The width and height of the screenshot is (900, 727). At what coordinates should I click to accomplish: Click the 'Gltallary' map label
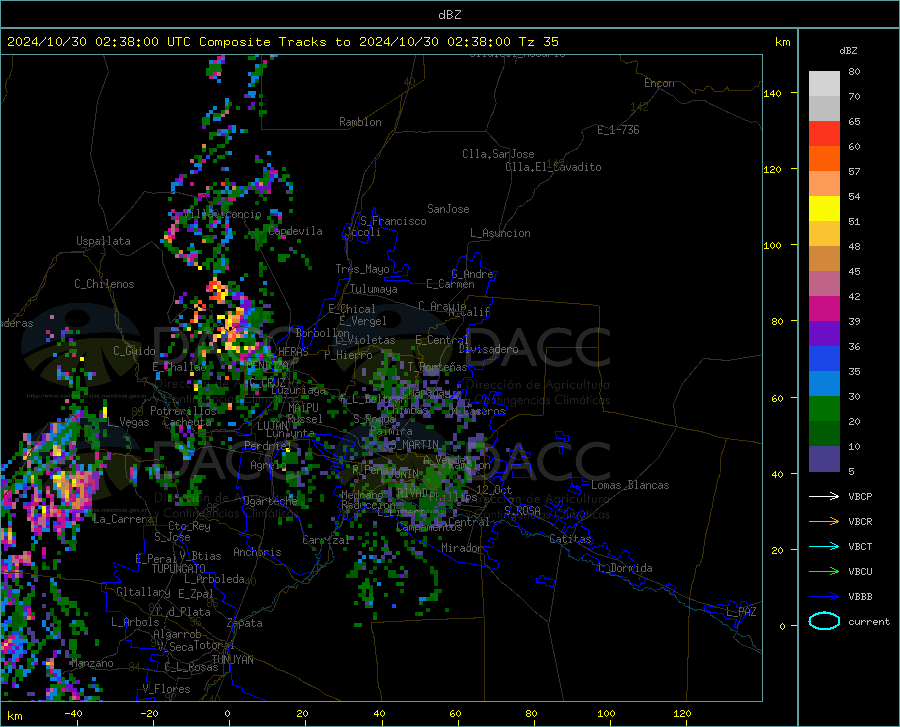[x=143, y=592]
